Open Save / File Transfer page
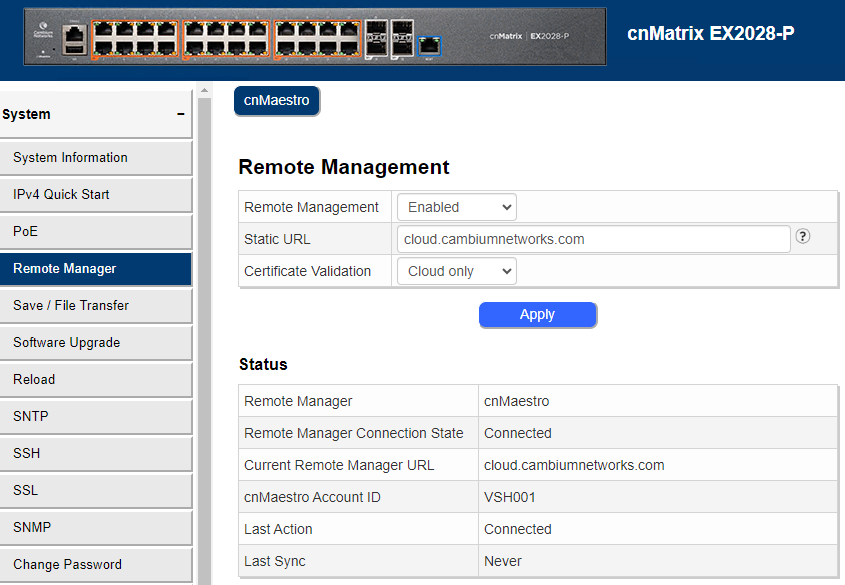Screen dimensions: 845x585 click(x=96, y=305)
